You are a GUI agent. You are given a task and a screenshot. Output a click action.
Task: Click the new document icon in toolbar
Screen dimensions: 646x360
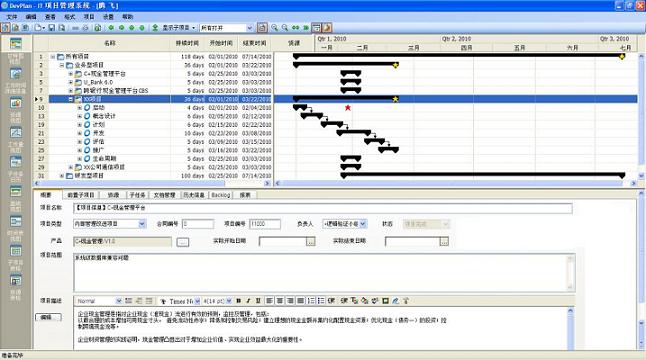click(x=38, y=28)
